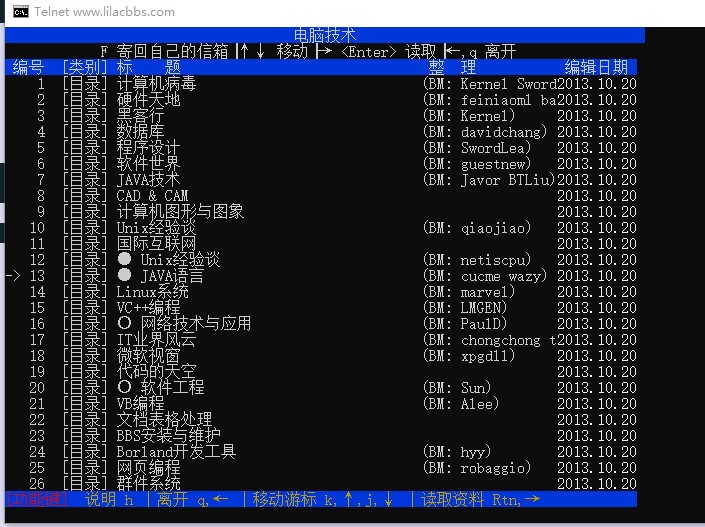The height and width of the screenshot is (527, 705).
Task: Open directory entry 5 程序设计
Action: [x=148, y=147]
